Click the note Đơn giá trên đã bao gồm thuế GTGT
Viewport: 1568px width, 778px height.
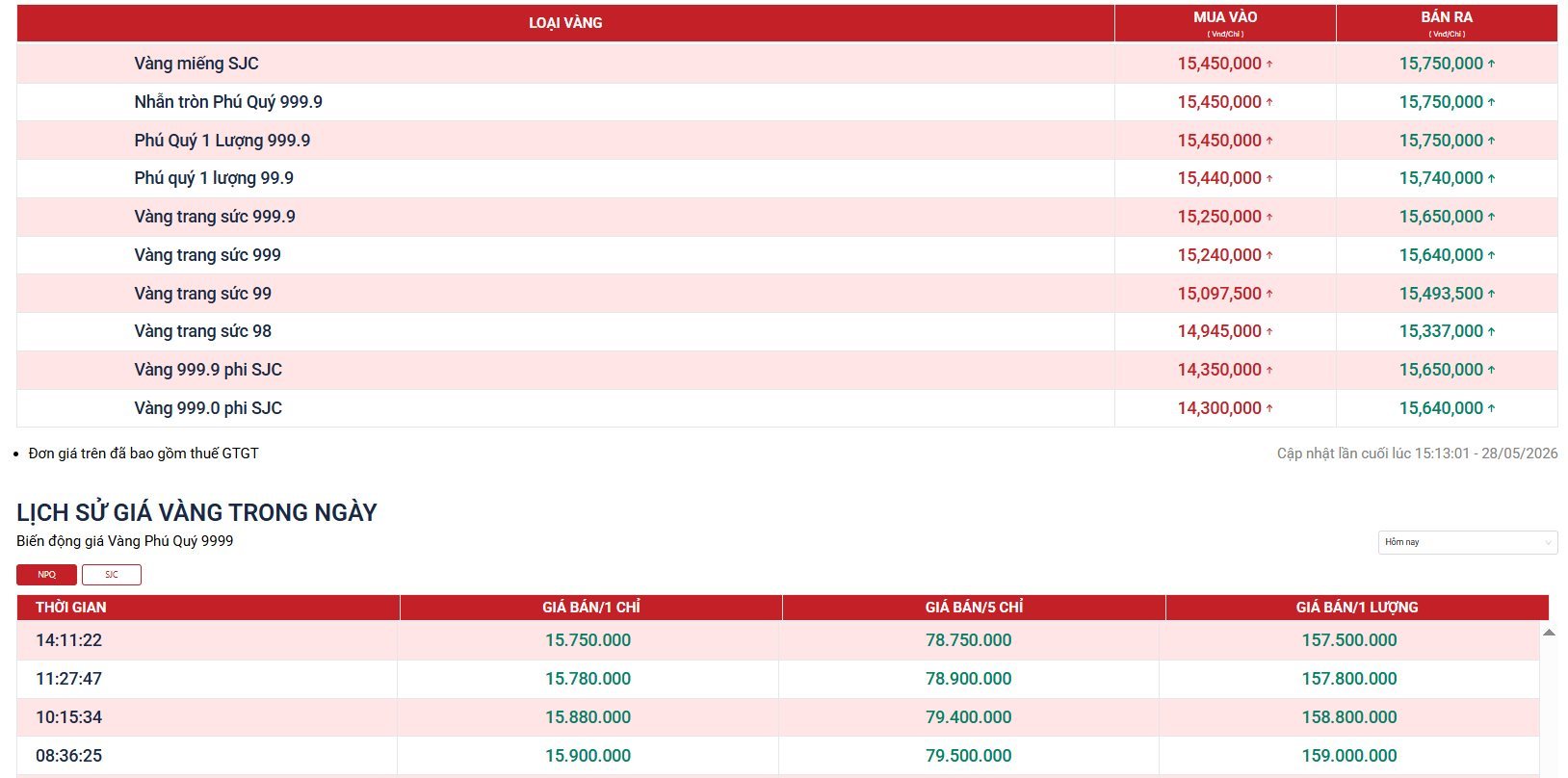(144, 454)
